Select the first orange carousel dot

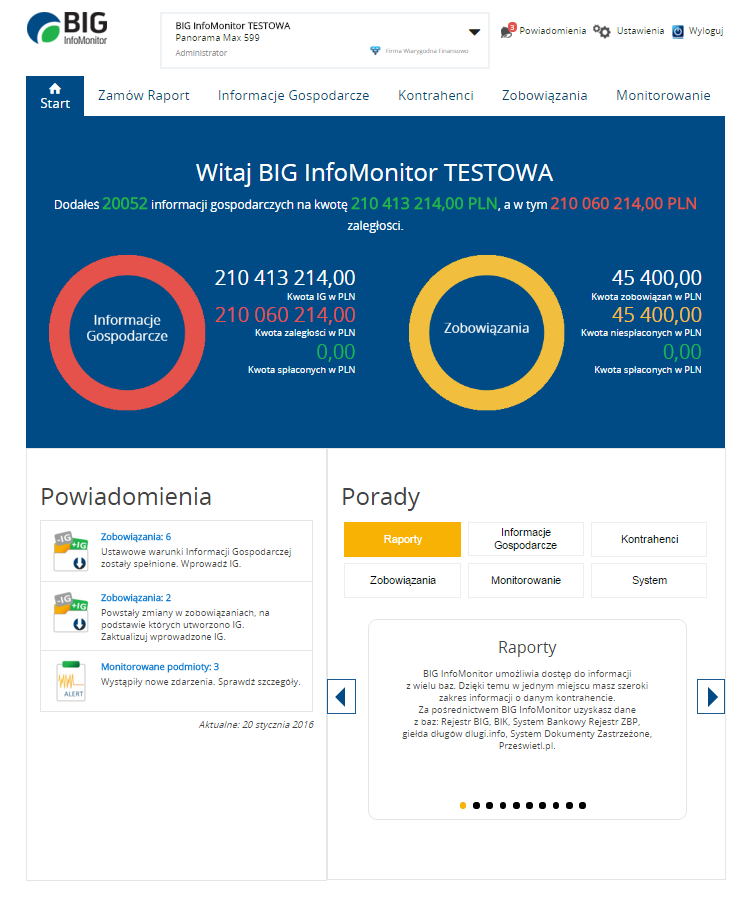click(x=463, y=805)
